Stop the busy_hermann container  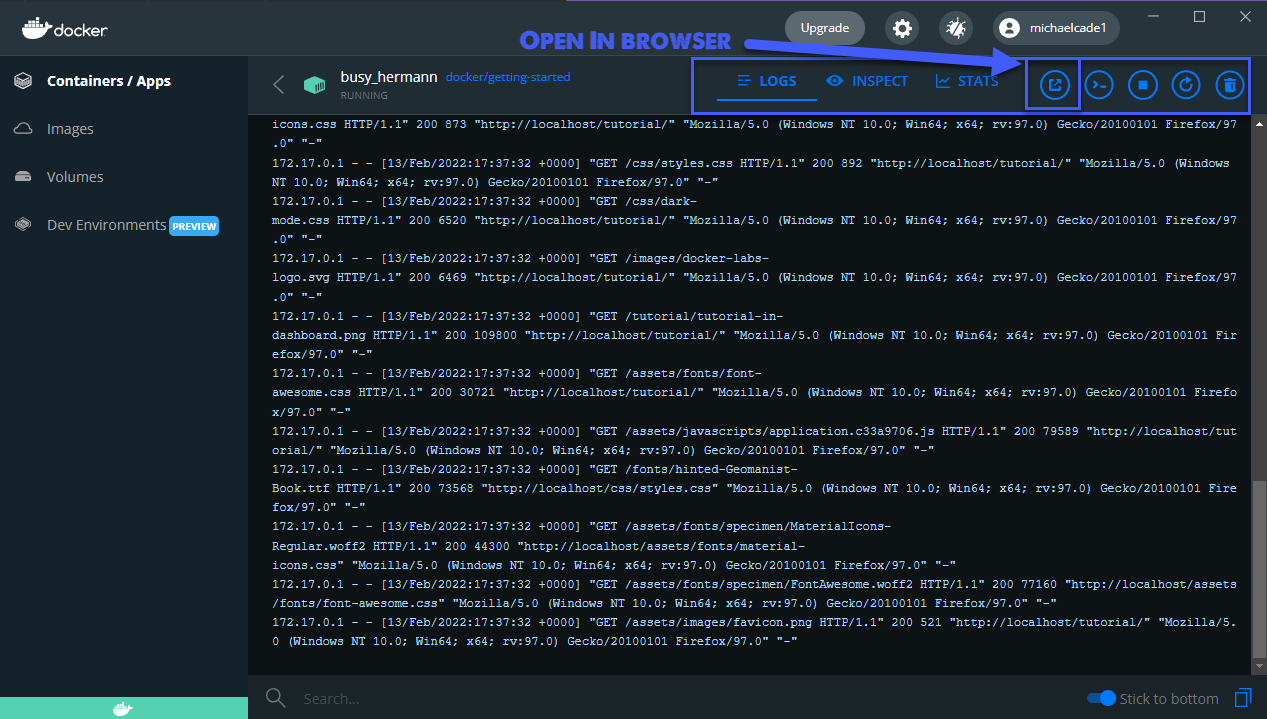pos(1142,84)
